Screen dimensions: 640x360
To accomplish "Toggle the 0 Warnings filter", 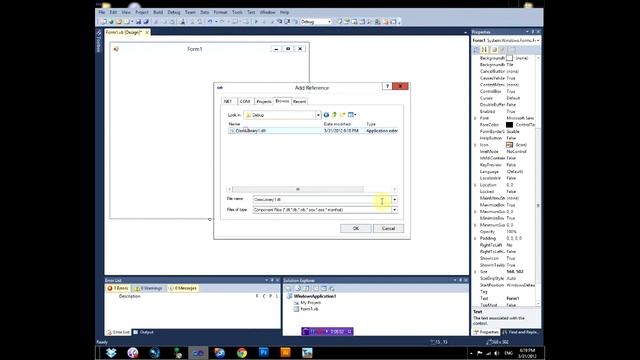I will [x=149, y=288].
